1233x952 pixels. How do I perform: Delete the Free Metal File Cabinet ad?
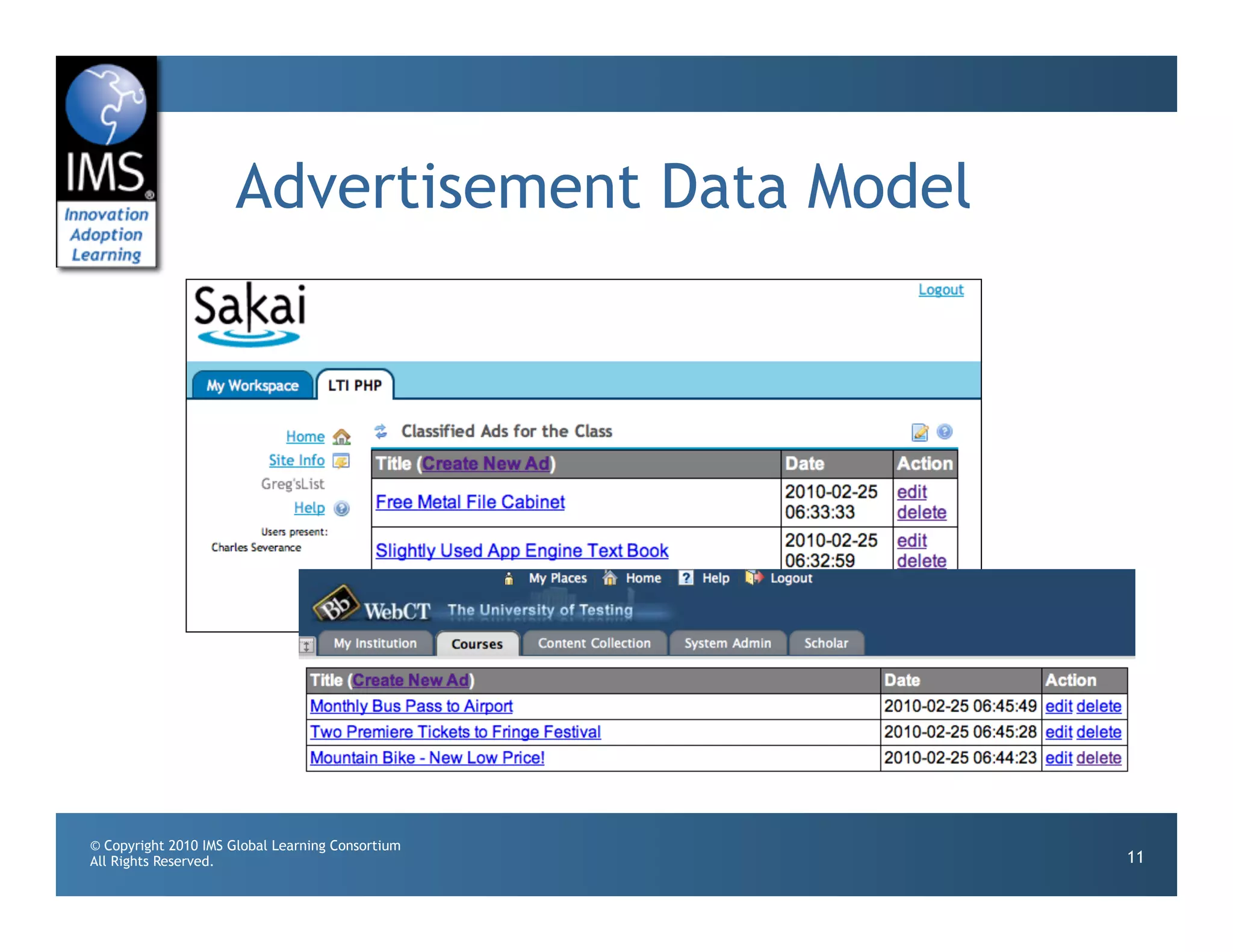click(921, 513)
